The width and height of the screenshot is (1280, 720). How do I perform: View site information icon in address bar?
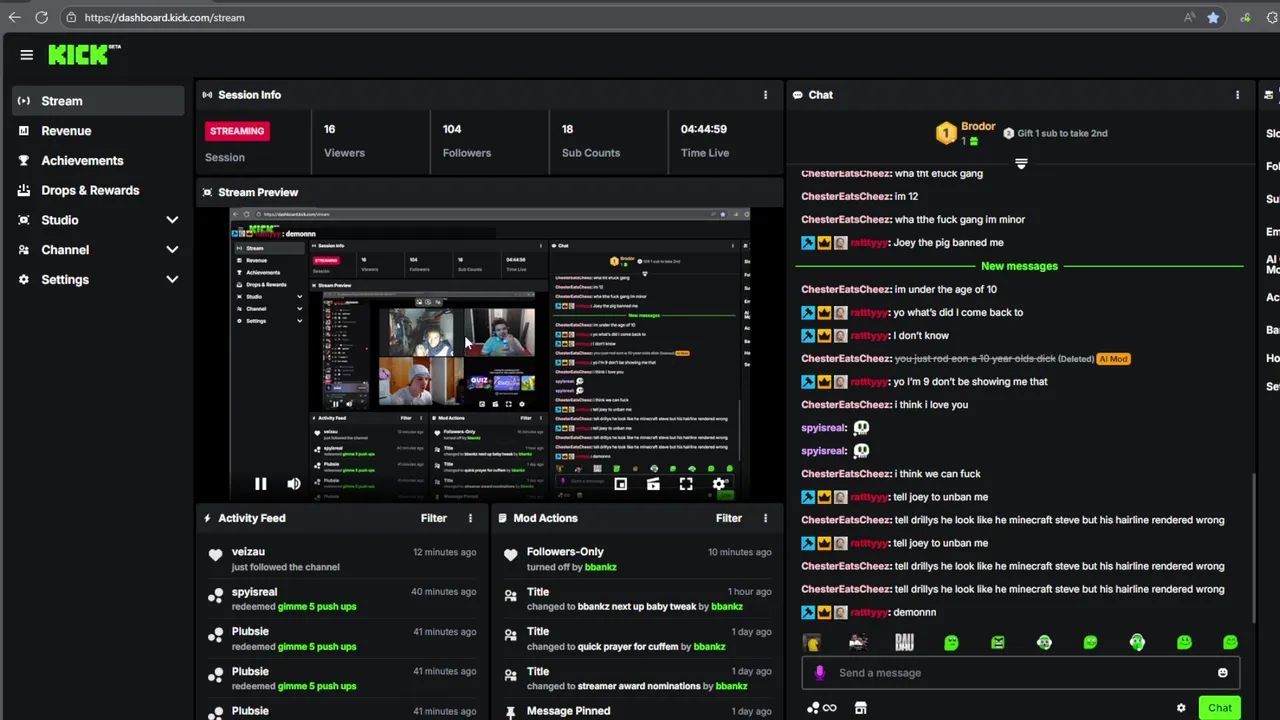pos(70,17)
